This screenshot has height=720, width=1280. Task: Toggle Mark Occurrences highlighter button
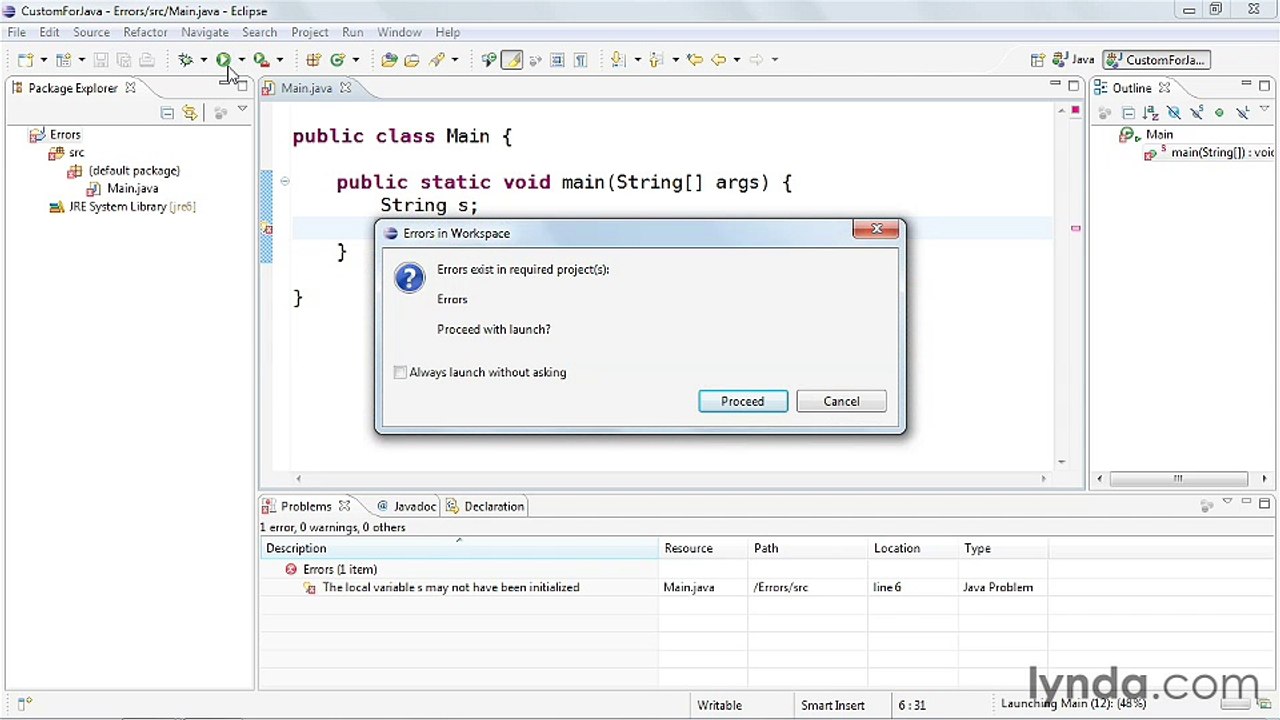coord(512,60)
